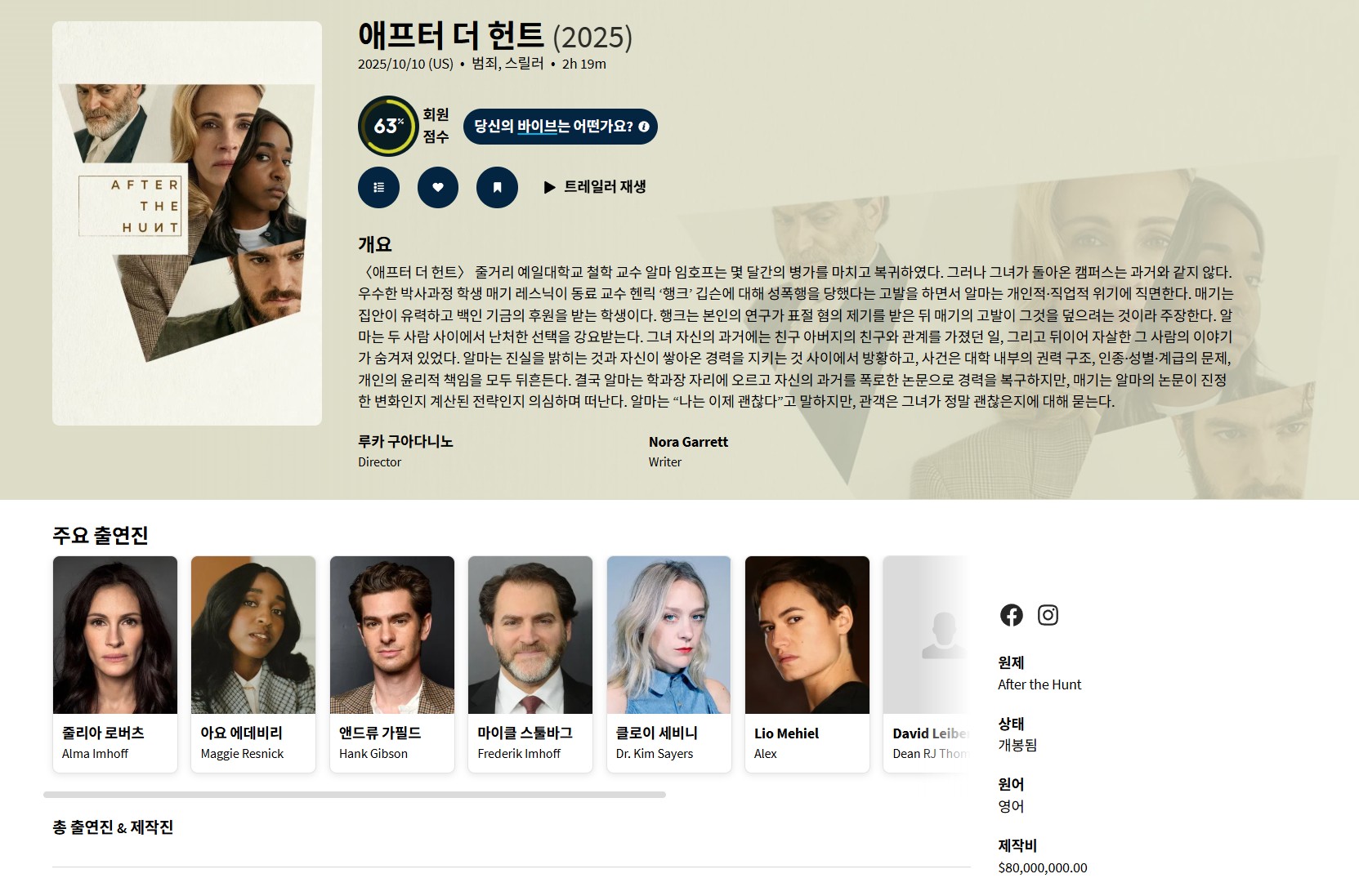1359x896 pixels.
Task: Add movie to watchlist with bookmark icon
Action: [497, 187]
